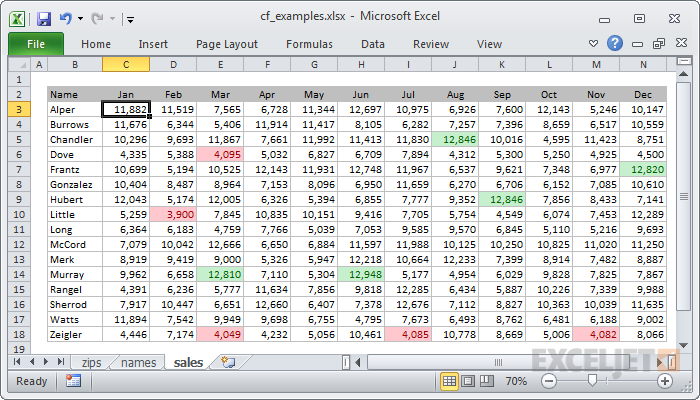Click the horizontal scrollbar thumb
700x400 pixels.
click(498, 362)
